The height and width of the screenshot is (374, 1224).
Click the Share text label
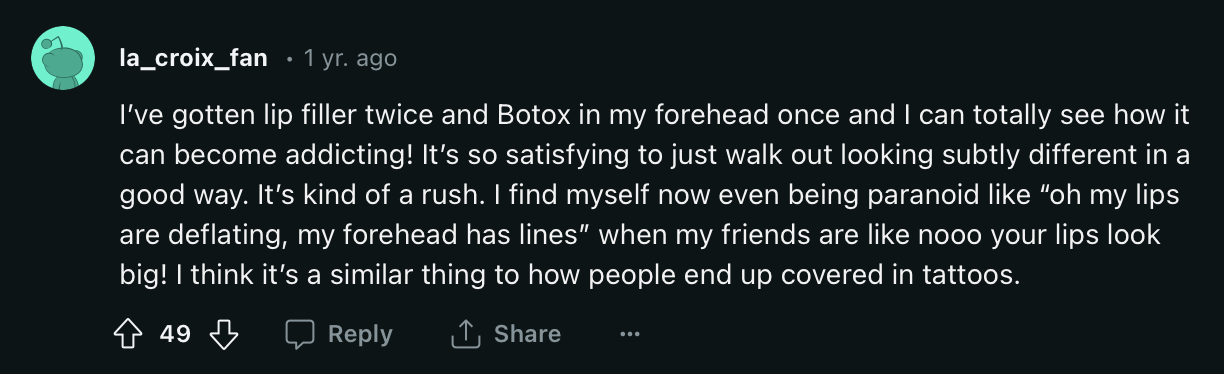tap(527, 334)
